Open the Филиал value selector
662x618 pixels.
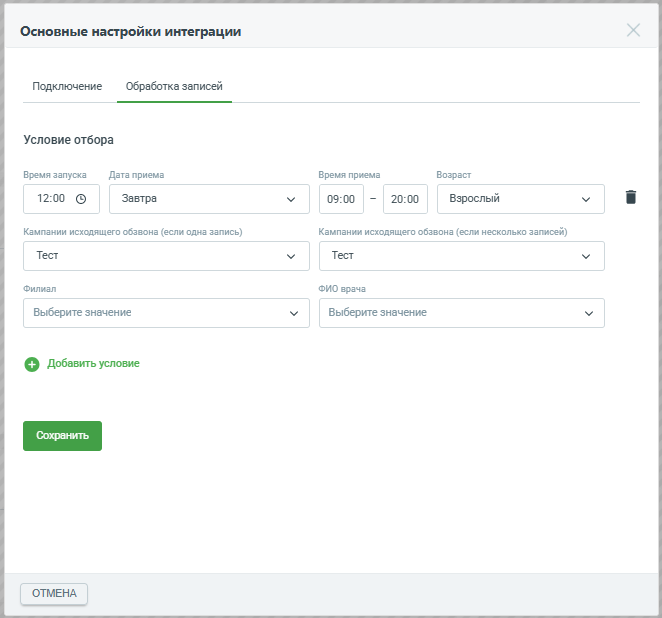(x=166, y=313)
